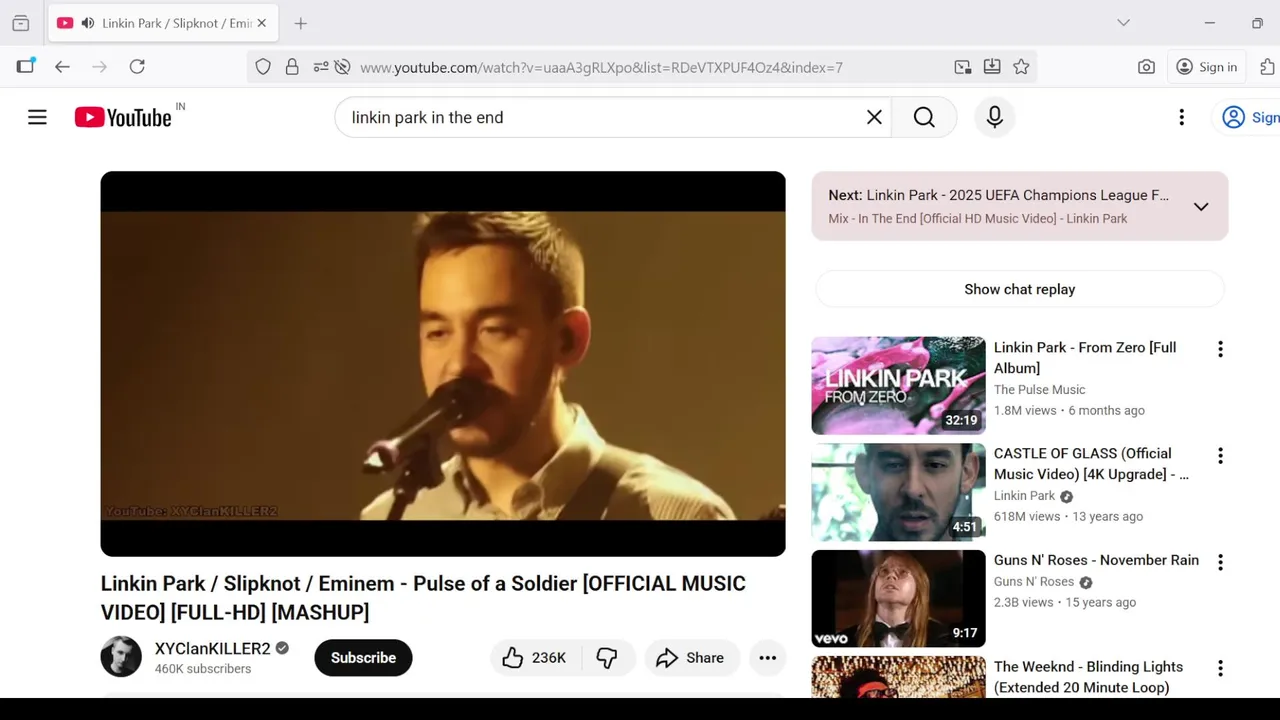Open options menu for November Rain video
The image size is (1280, 720).
click(x=1220, y=562)
